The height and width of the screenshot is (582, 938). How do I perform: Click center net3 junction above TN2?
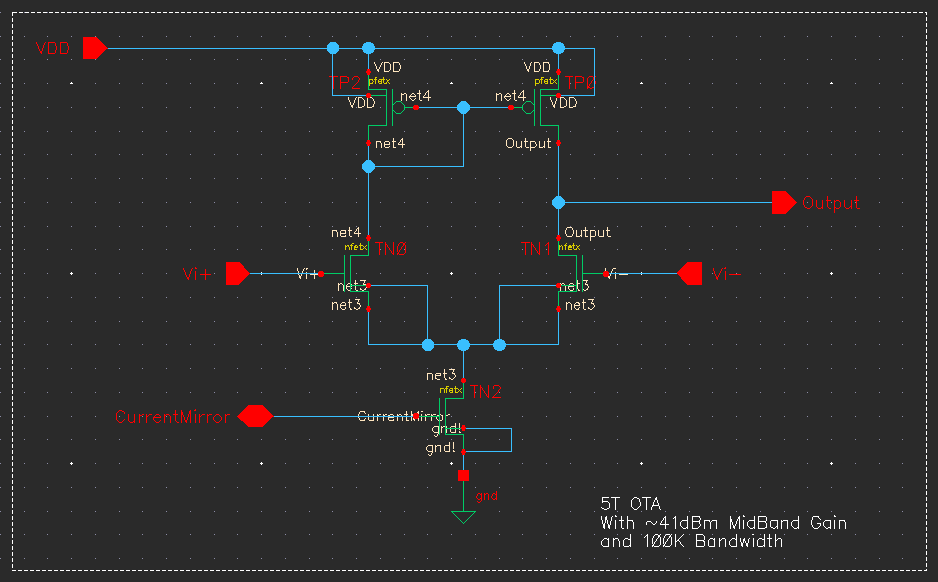point(463,345)
